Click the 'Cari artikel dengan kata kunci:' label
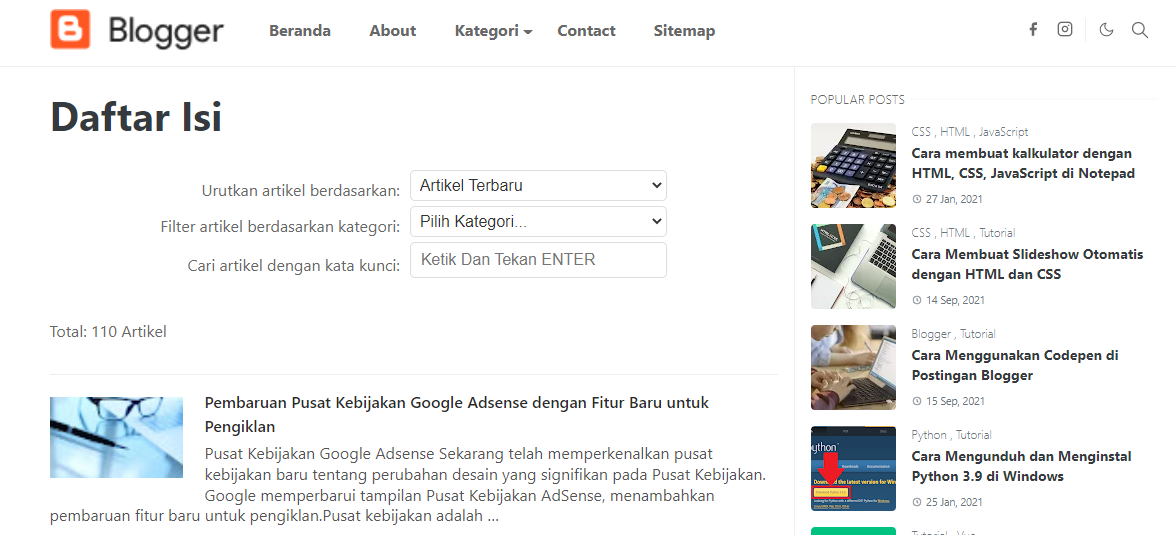Viewport: 1176px width, 535px height. point(294,266)
